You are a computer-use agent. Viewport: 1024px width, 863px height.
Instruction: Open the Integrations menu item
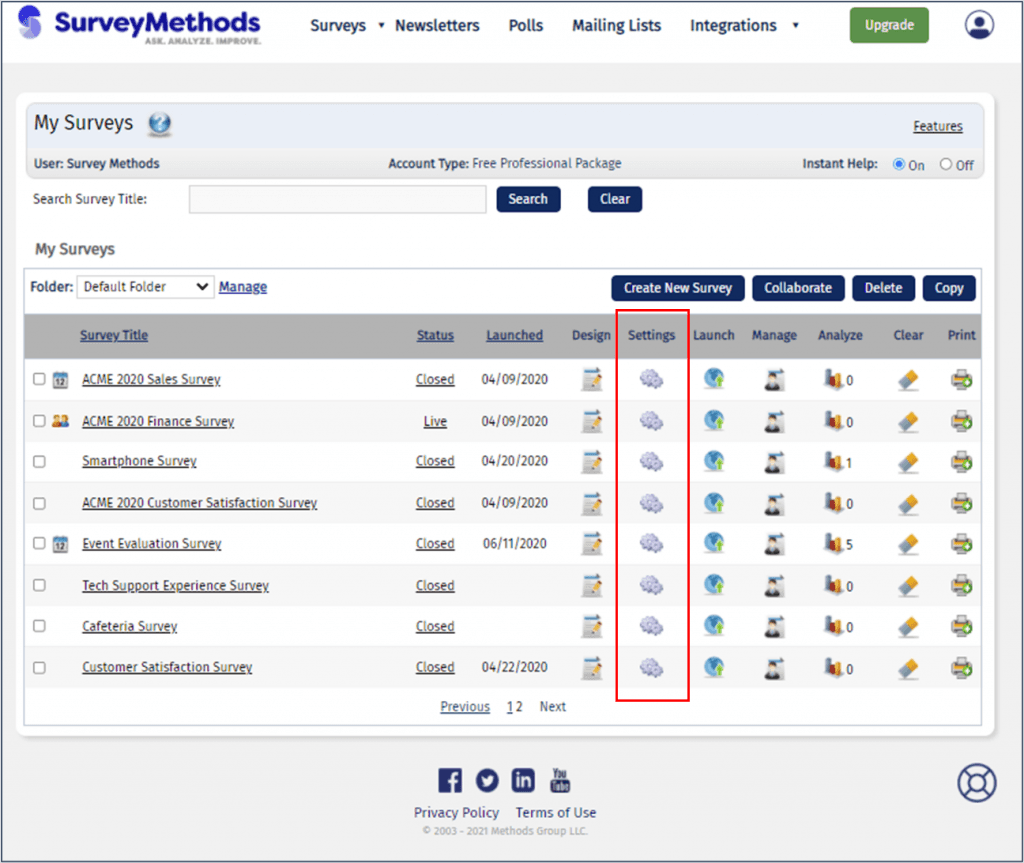733,25
